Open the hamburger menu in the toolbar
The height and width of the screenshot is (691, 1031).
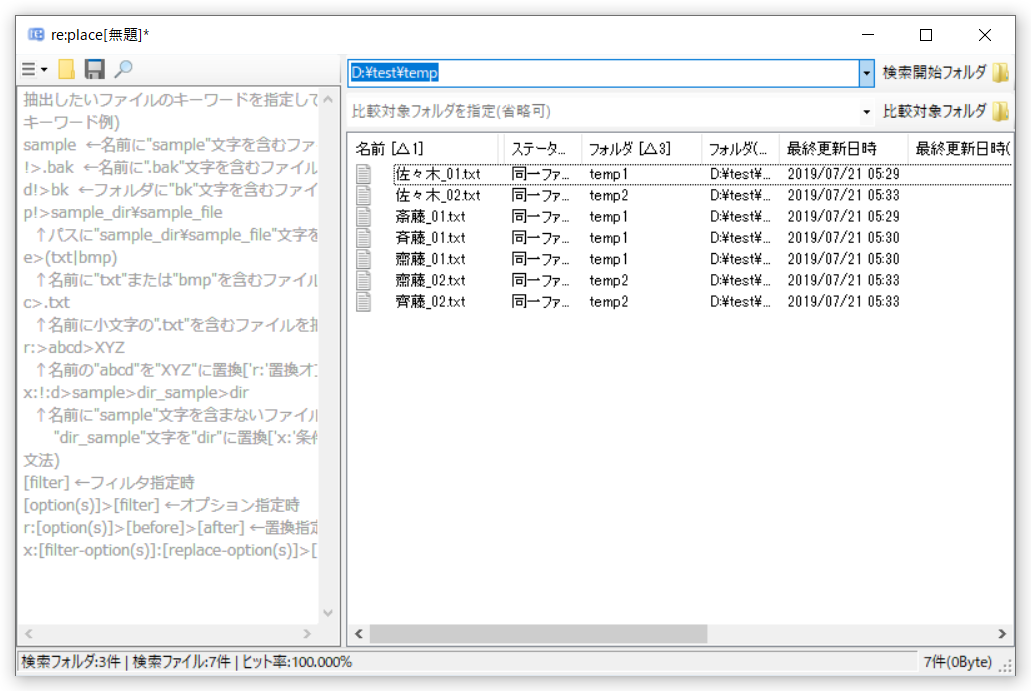pyautogui.click(x=34, y=69)
